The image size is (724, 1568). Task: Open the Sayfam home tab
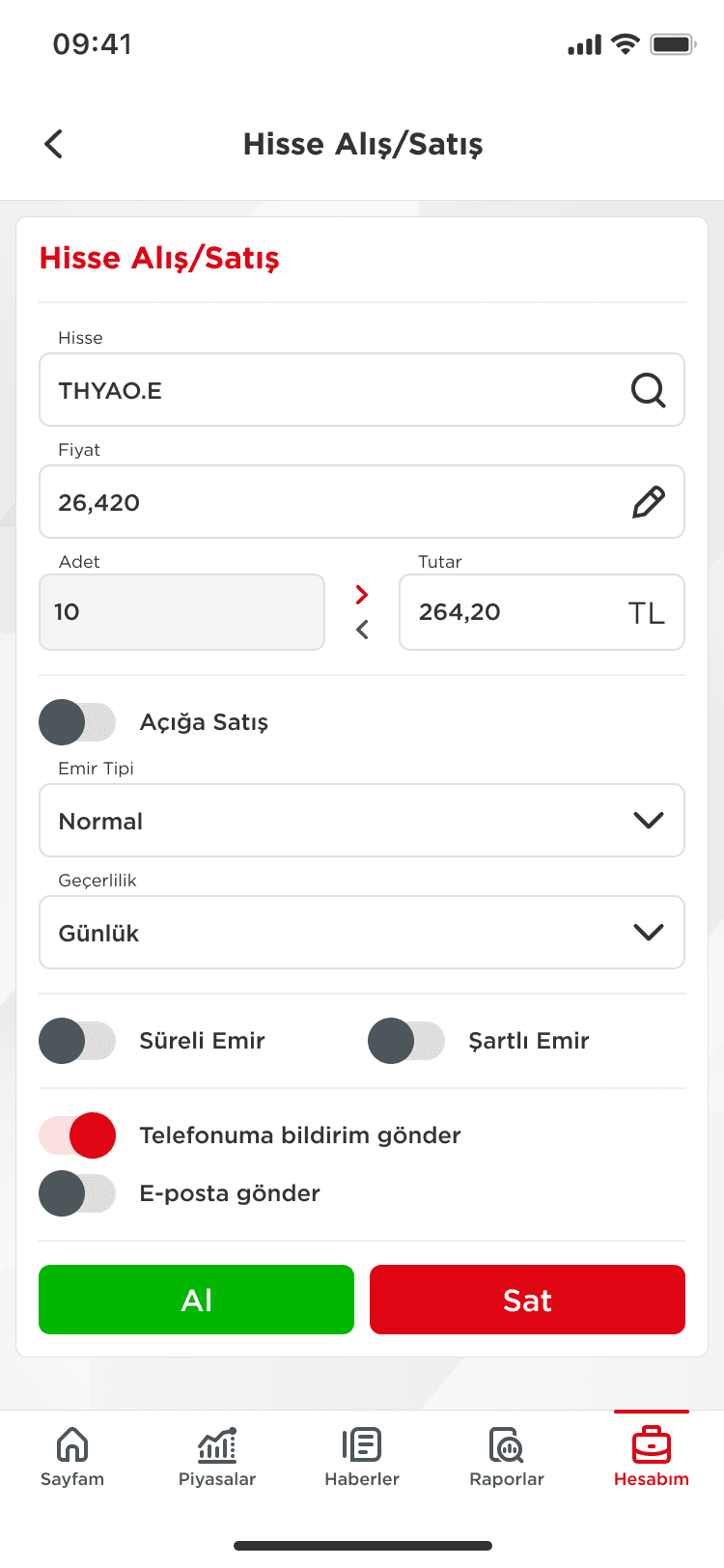pyautogui.click(x=72, y=1458)
